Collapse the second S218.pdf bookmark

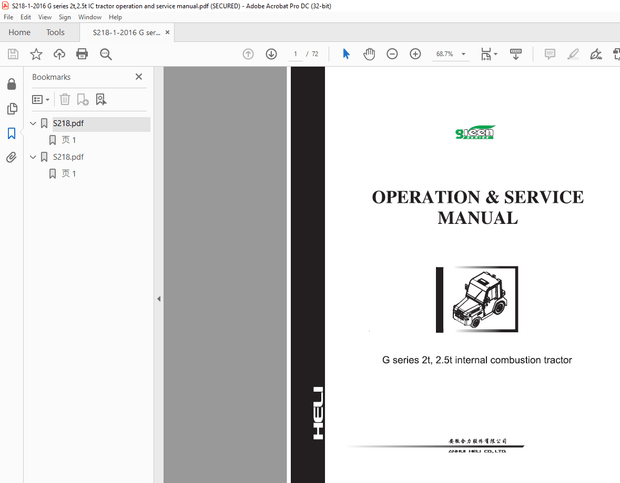[x=33, y=157]
